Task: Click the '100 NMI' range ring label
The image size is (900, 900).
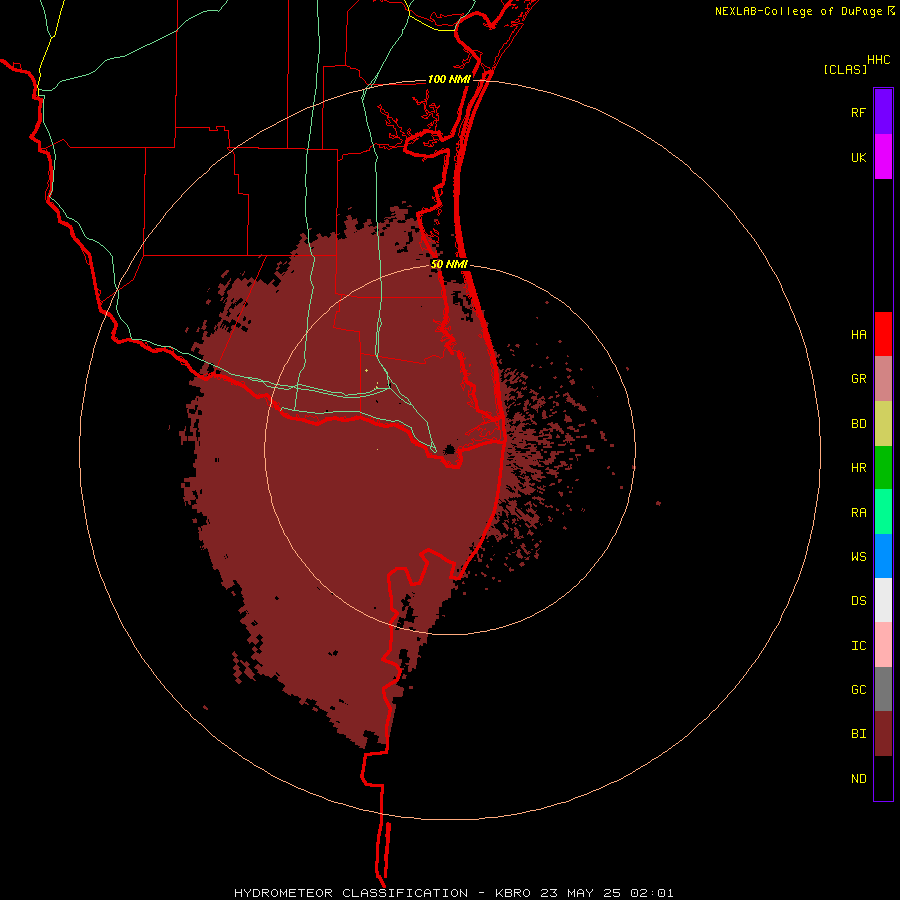Action: point(449,79)
